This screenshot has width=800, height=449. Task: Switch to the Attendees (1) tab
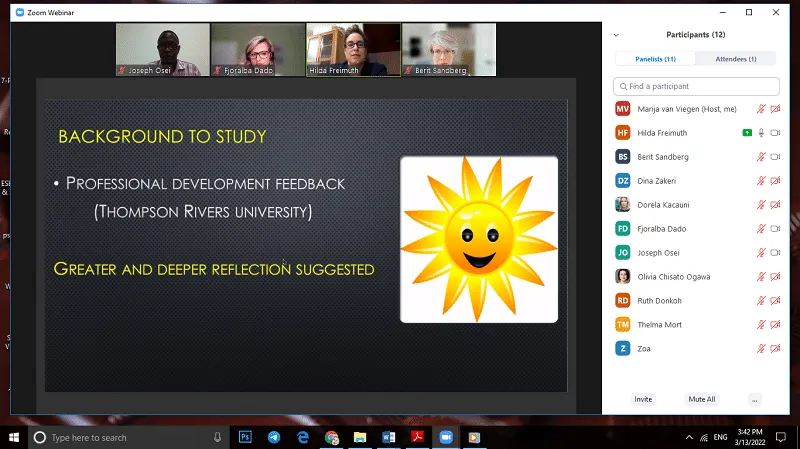click(x=736, y=59)
